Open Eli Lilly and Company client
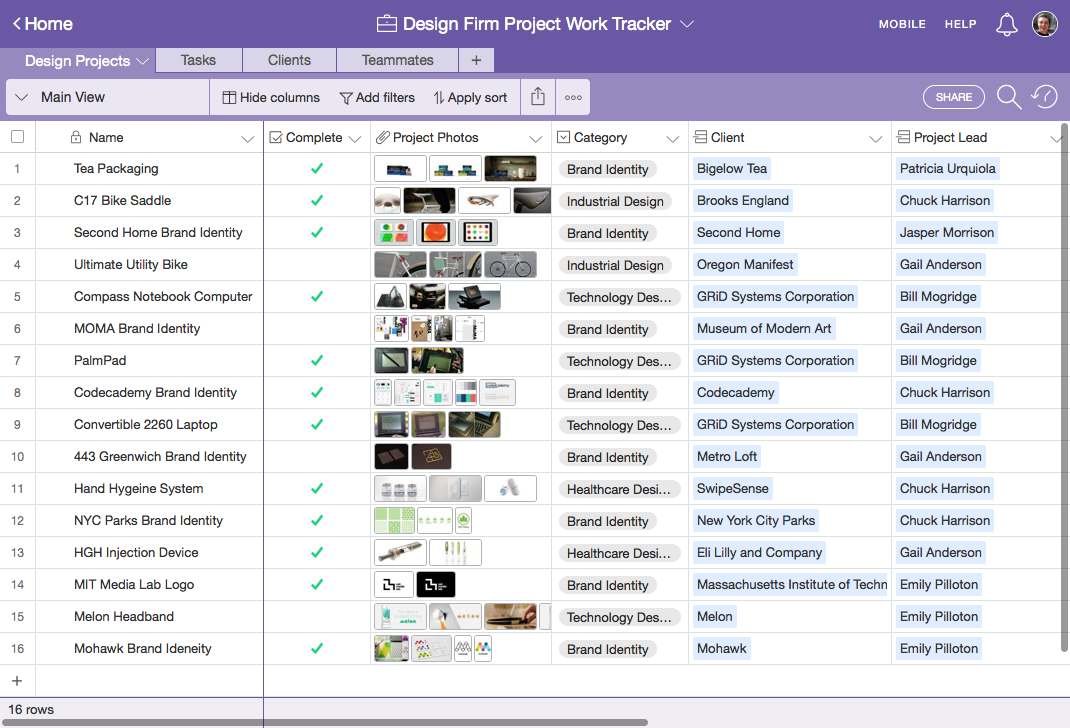The width and height of the screenshot is (1070, 728). (x=759, y=553)
